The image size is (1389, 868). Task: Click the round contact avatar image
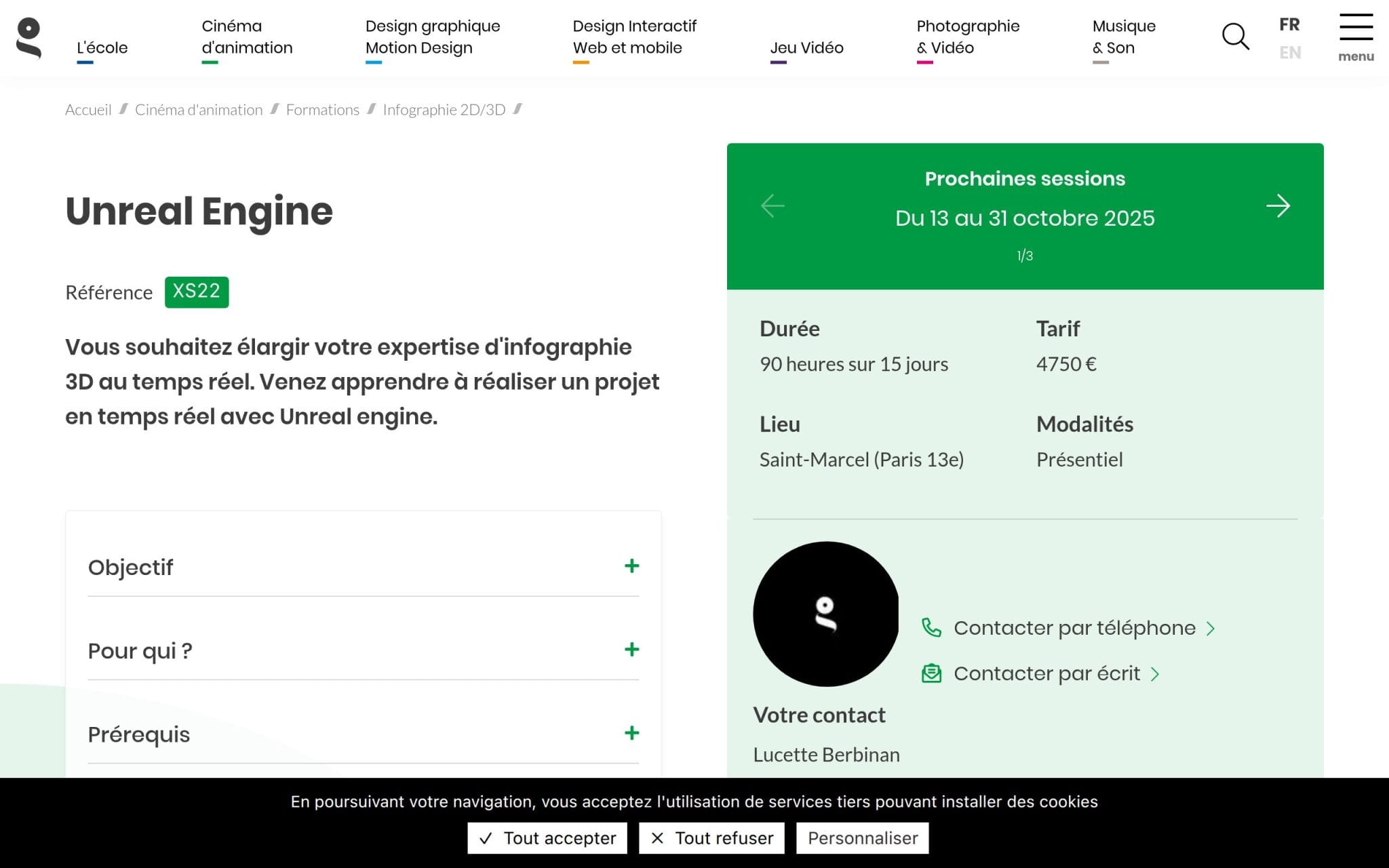pyautogui.click(x=825, y=614)
